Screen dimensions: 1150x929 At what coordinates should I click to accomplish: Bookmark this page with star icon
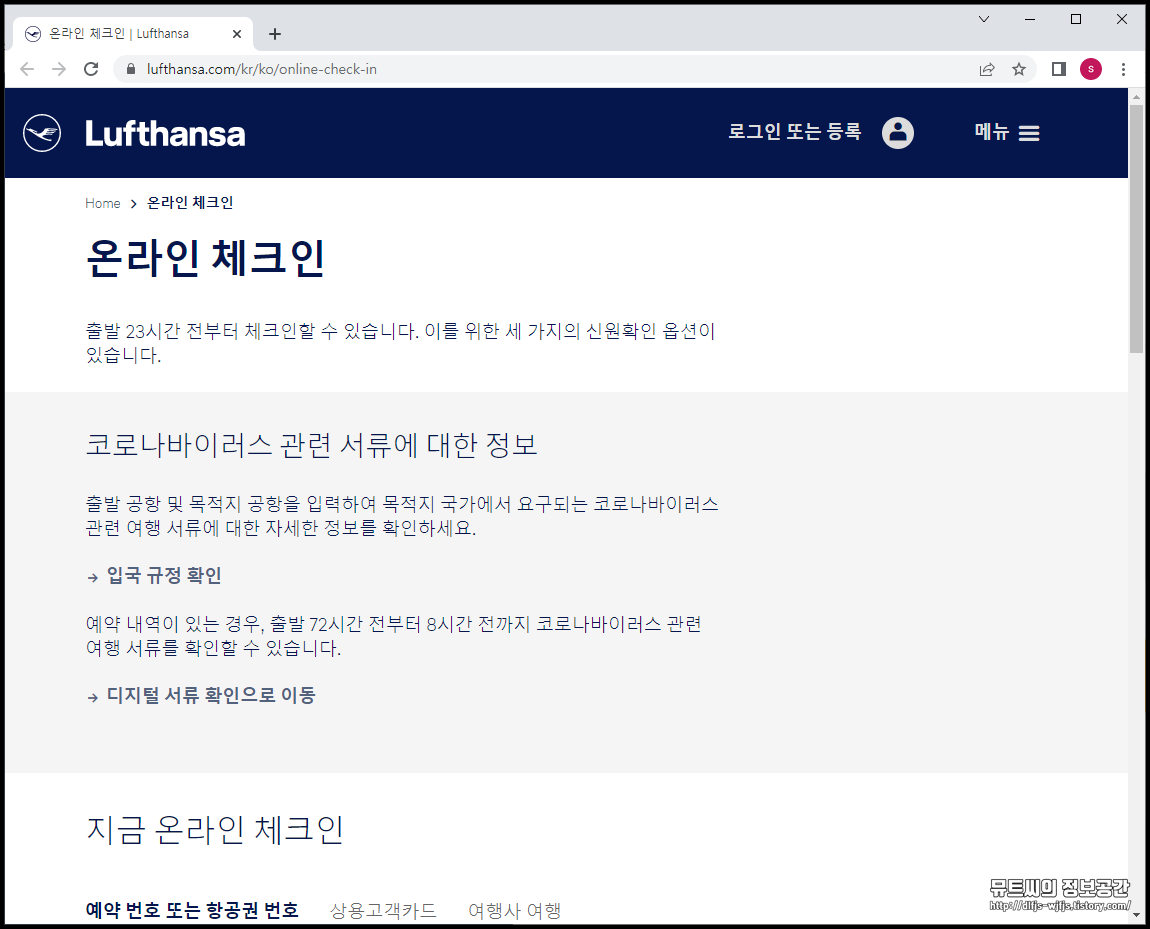point(1019,69)
